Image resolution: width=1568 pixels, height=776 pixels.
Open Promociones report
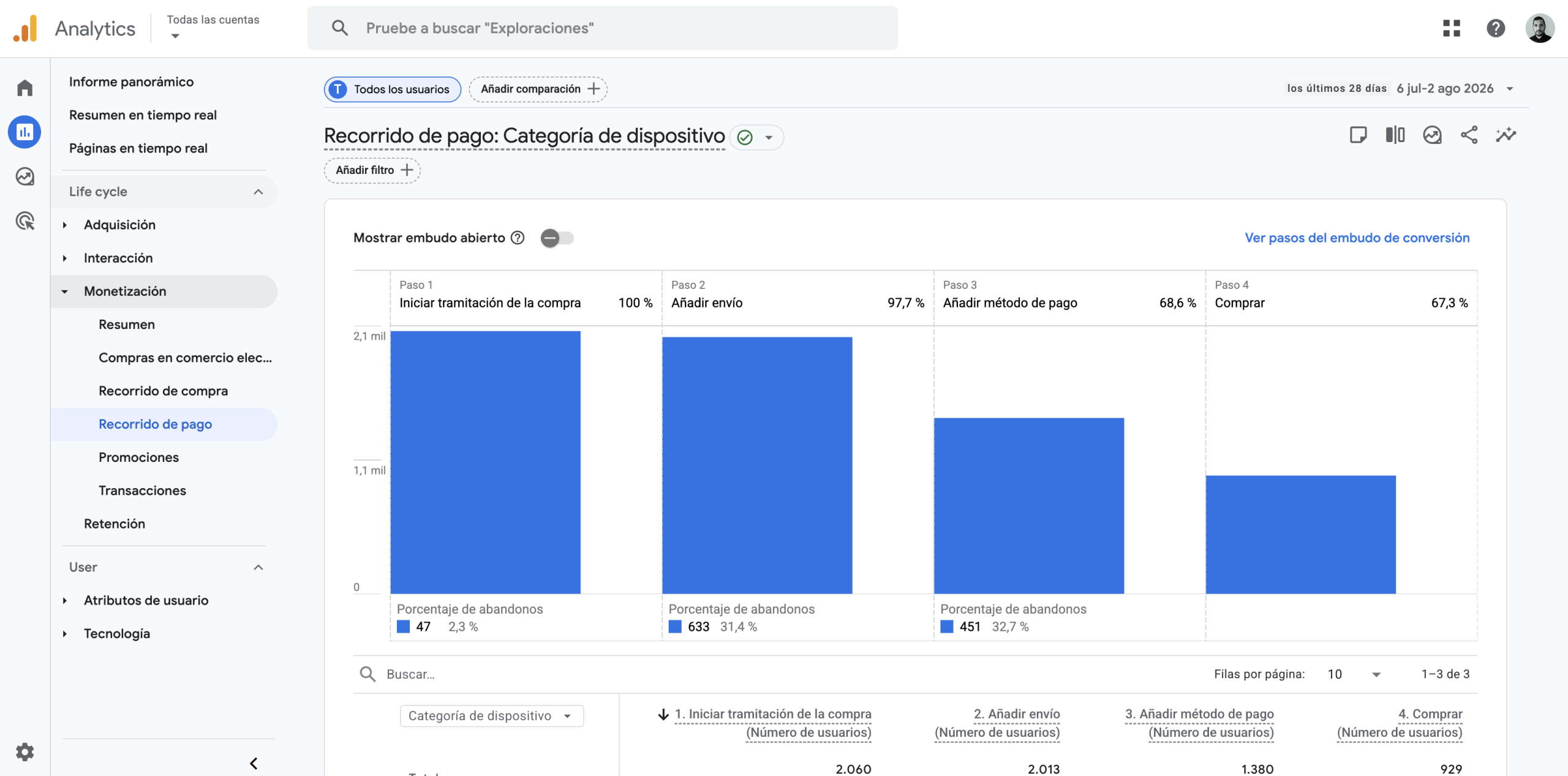(138, 458)
